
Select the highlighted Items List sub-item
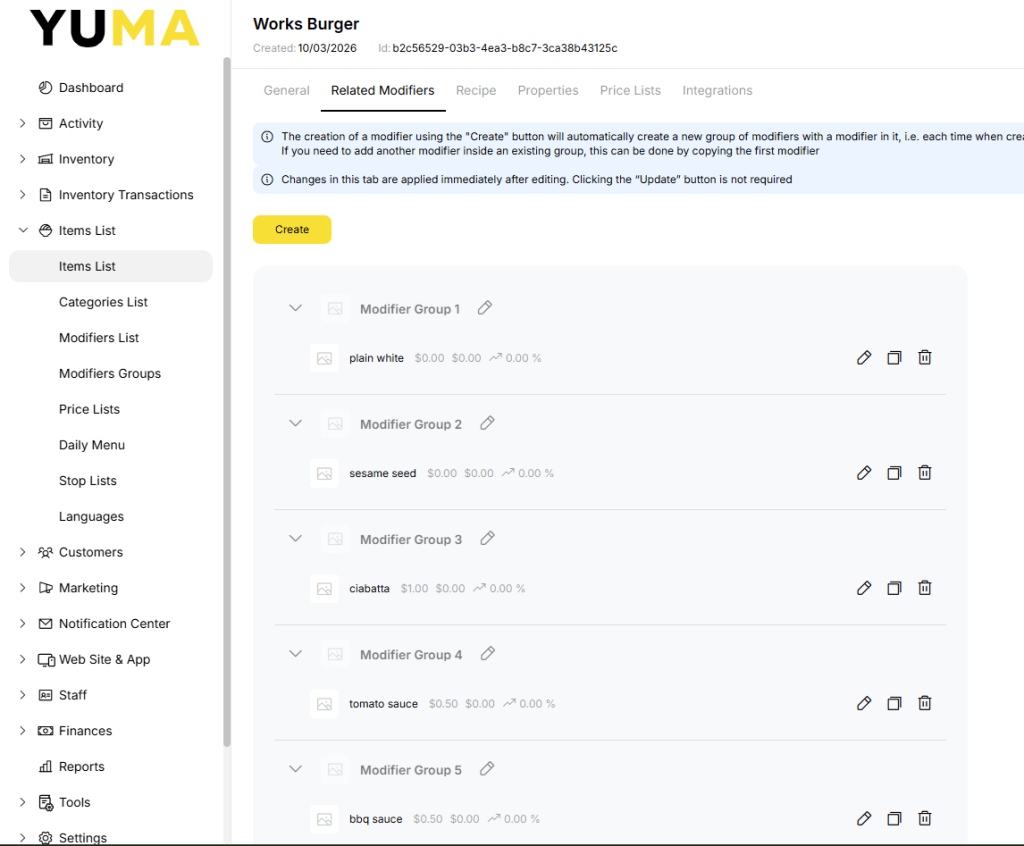tap(110, 267)
